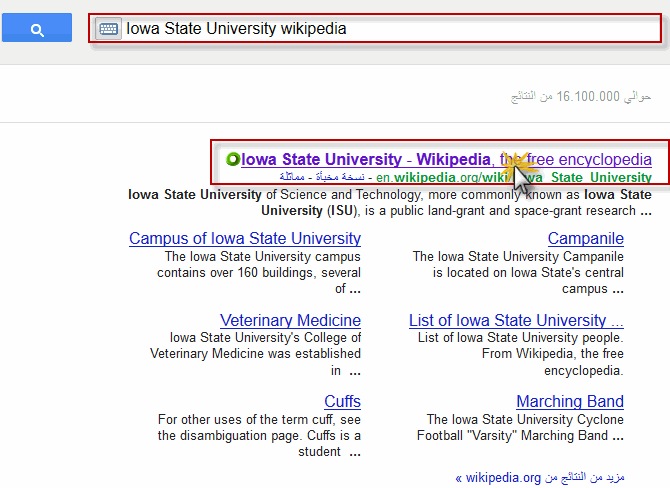Image resolution: width=670 pixels, height=488 pixels.
Task: Open en.wikipedia.org/wiki URL link
Action: click(514, 177)
